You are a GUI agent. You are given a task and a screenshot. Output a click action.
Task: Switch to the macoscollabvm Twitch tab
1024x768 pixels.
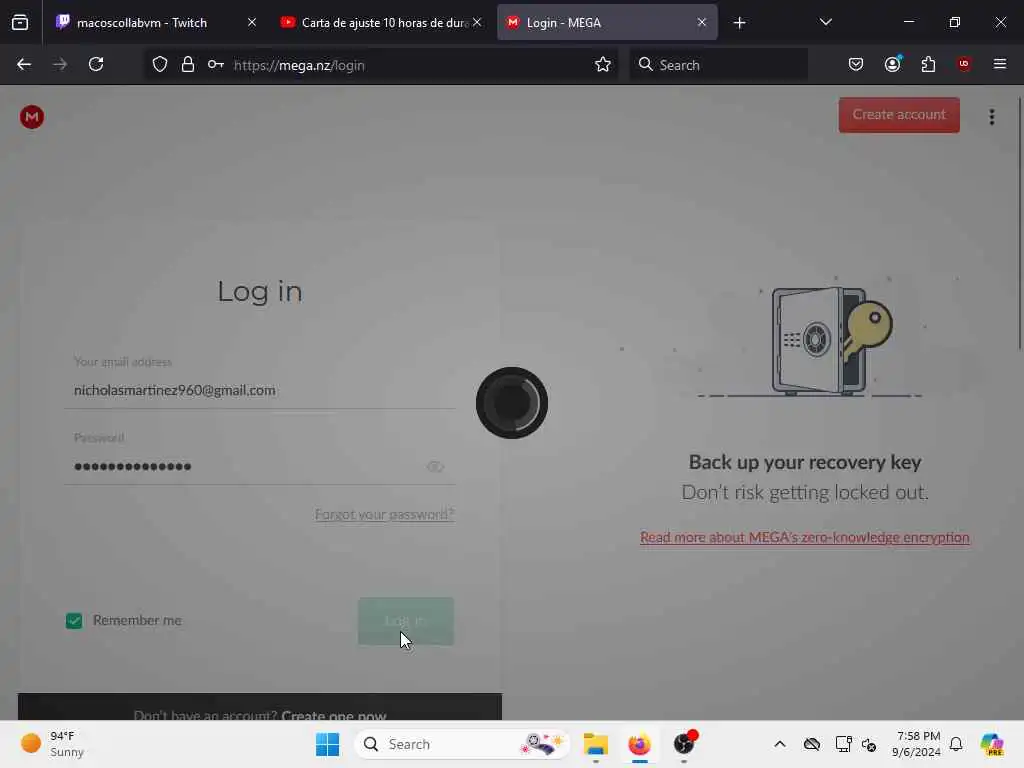pyautogui.click(x=156, y=23)
